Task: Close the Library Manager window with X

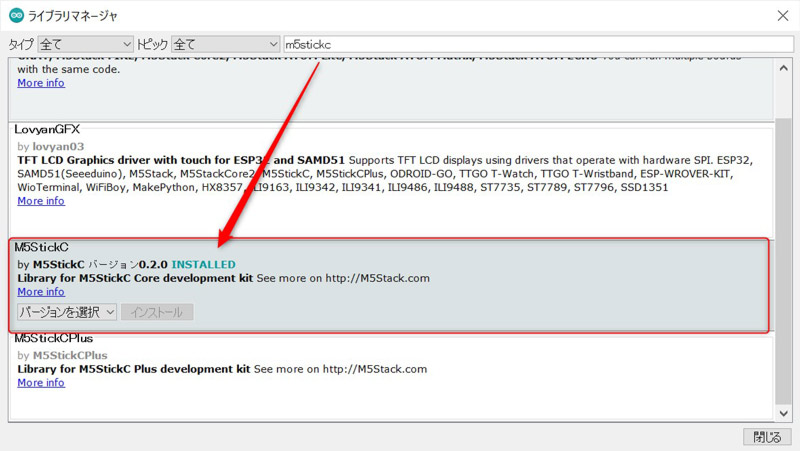Action: tap(783, 15)
